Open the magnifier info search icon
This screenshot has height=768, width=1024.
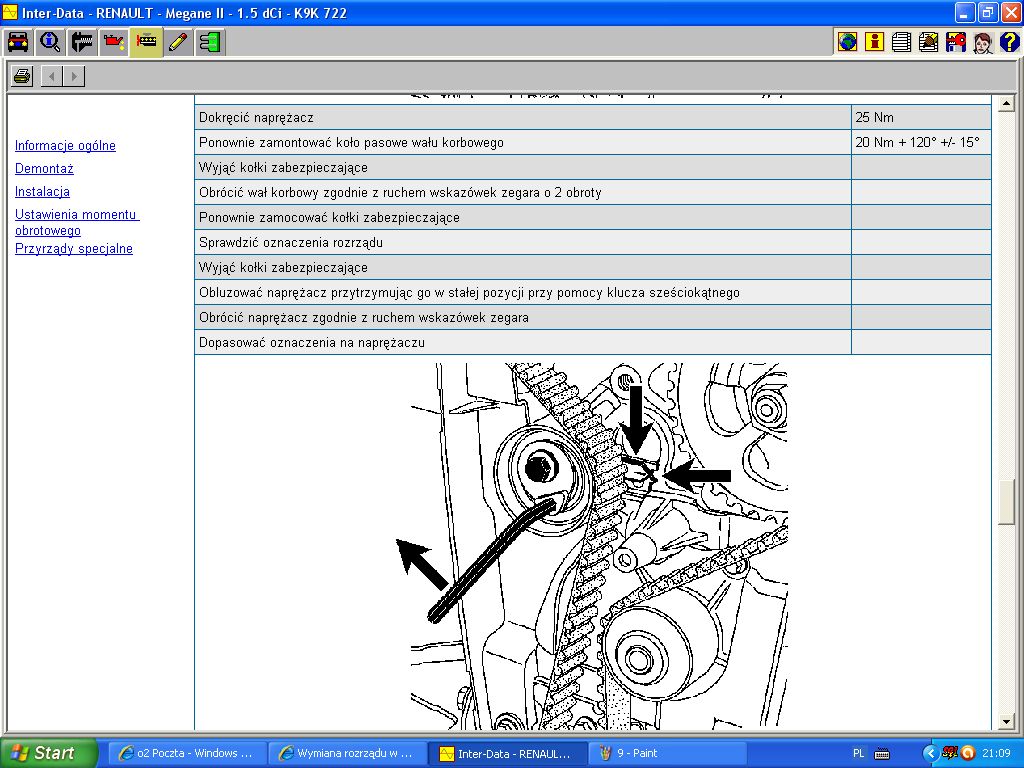point(50,42)
